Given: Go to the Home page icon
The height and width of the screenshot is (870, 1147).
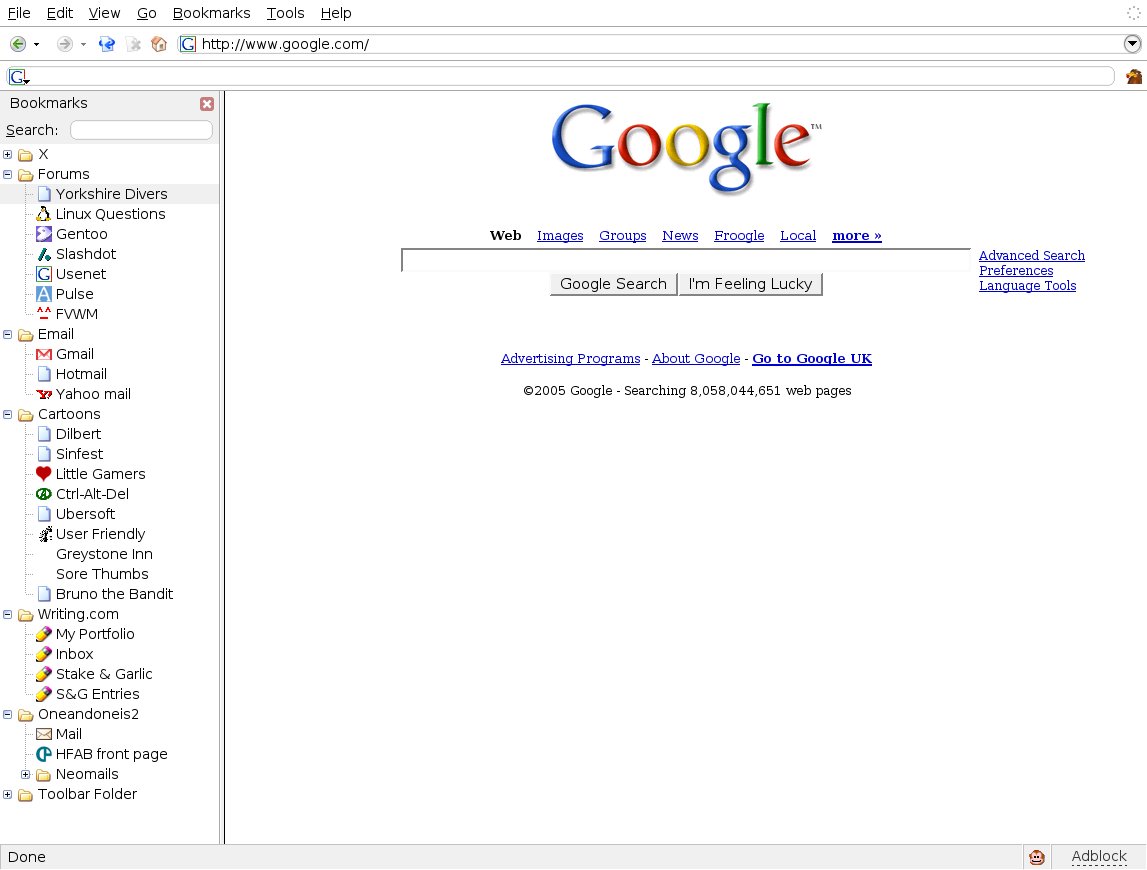Looking at the screenshot, I should pos(159,44).
